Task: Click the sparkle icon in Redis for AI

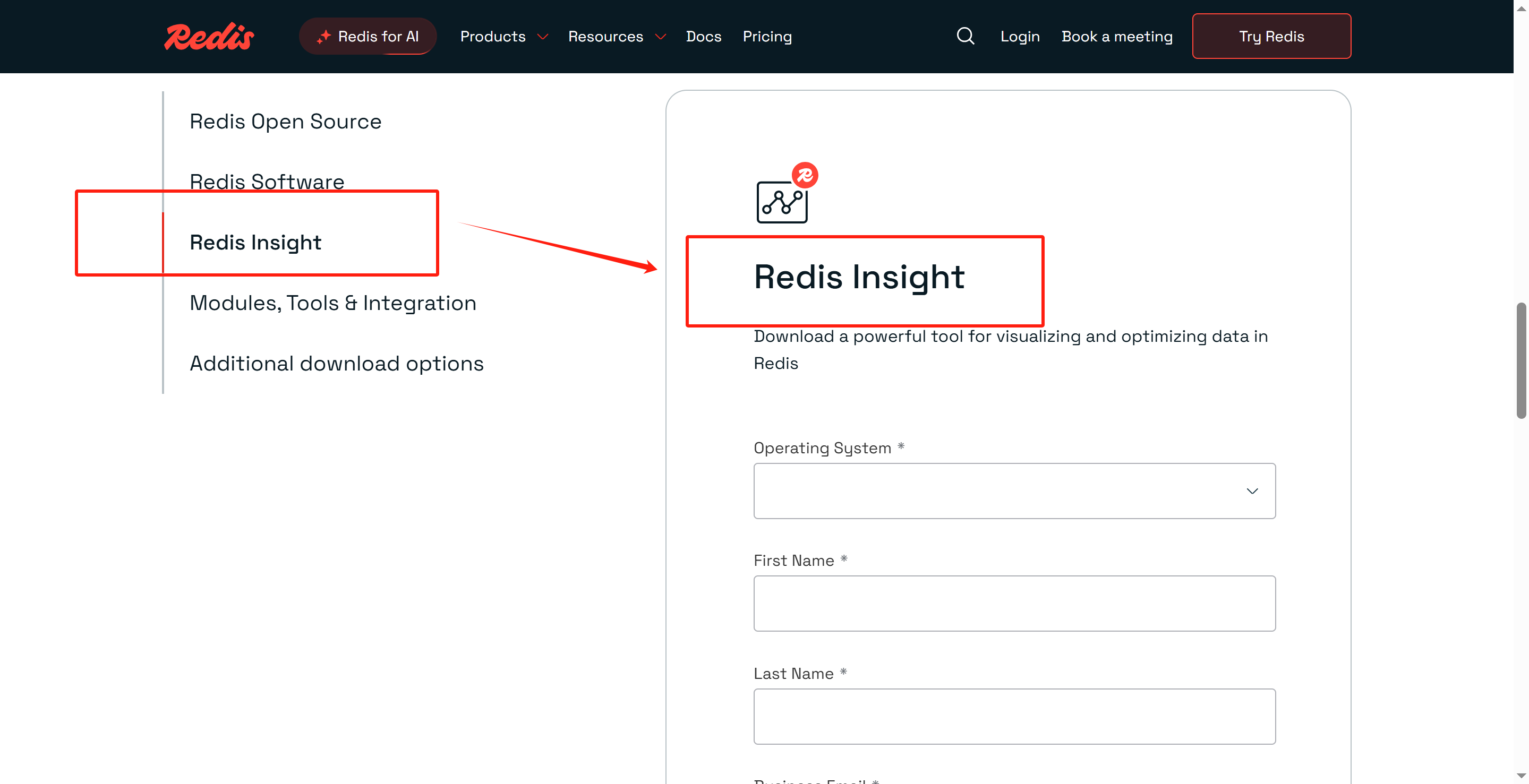Action: (323, 37)
